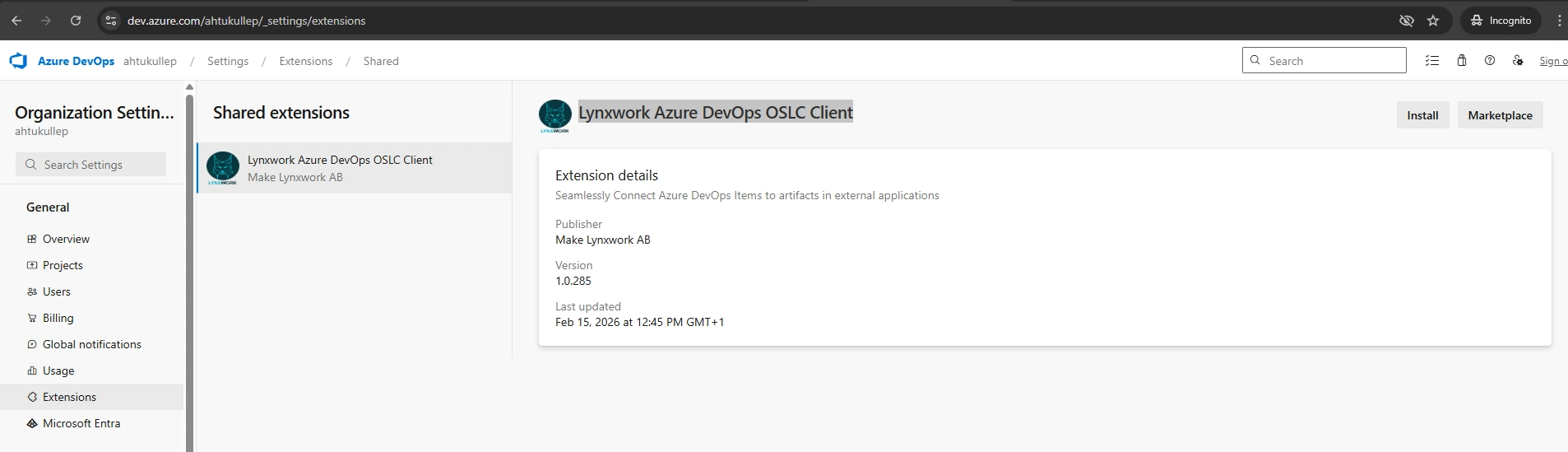Click the browser address bar URL
Image resolution: width=1568 pixels, height=452 pixels.
point(246,21)
